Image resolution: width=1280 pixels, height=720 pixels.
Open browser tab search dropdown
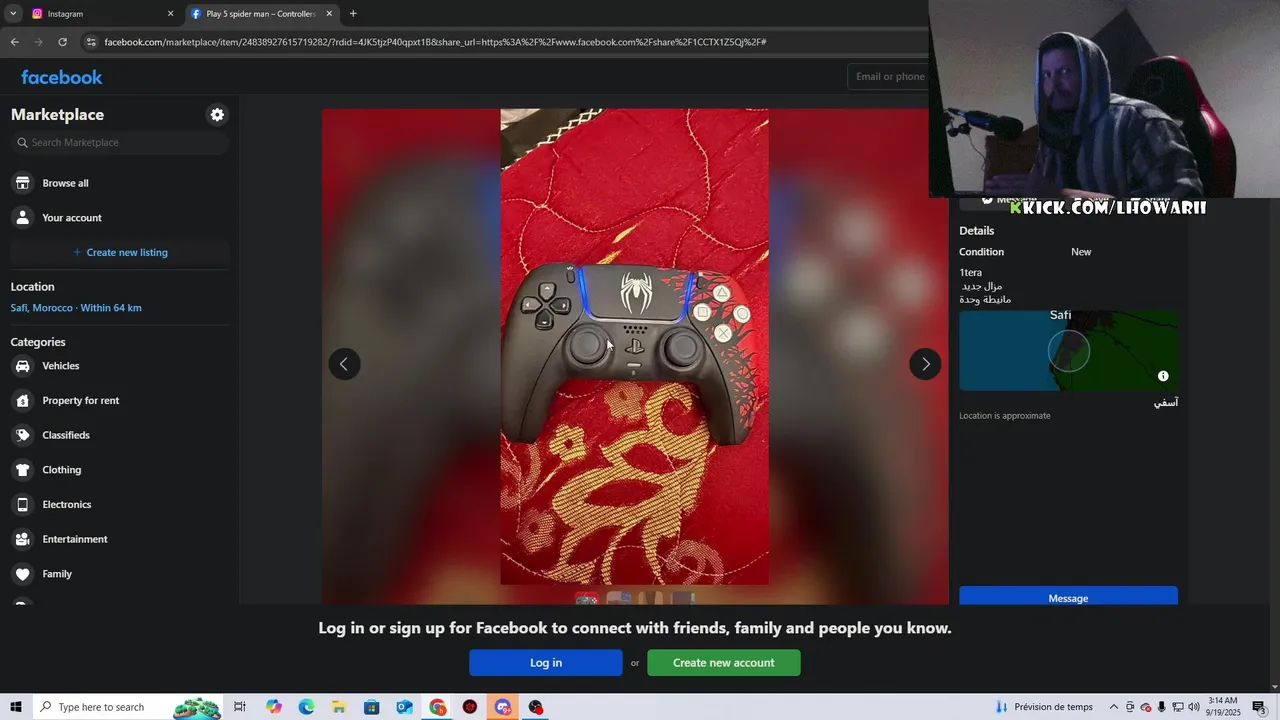pos(13,14)
